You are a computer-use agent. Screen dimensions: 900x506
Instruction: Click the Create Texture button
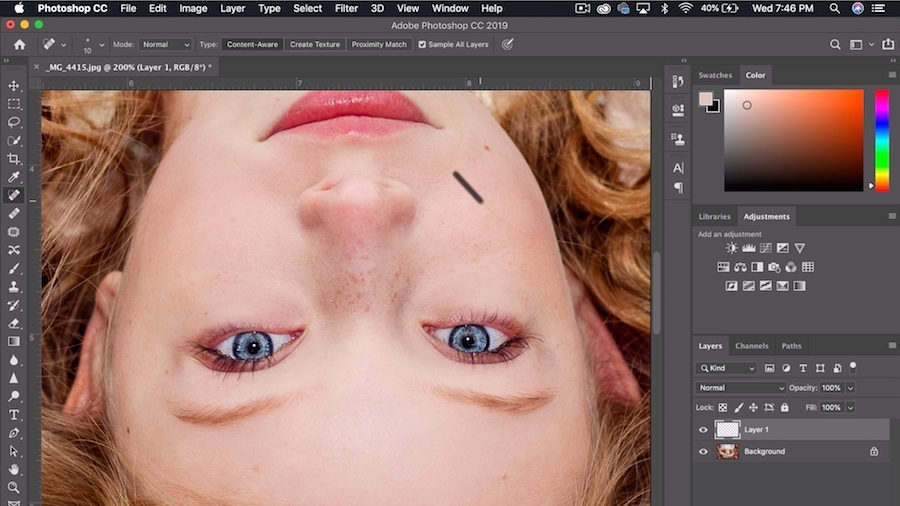[x=314, y=45]
